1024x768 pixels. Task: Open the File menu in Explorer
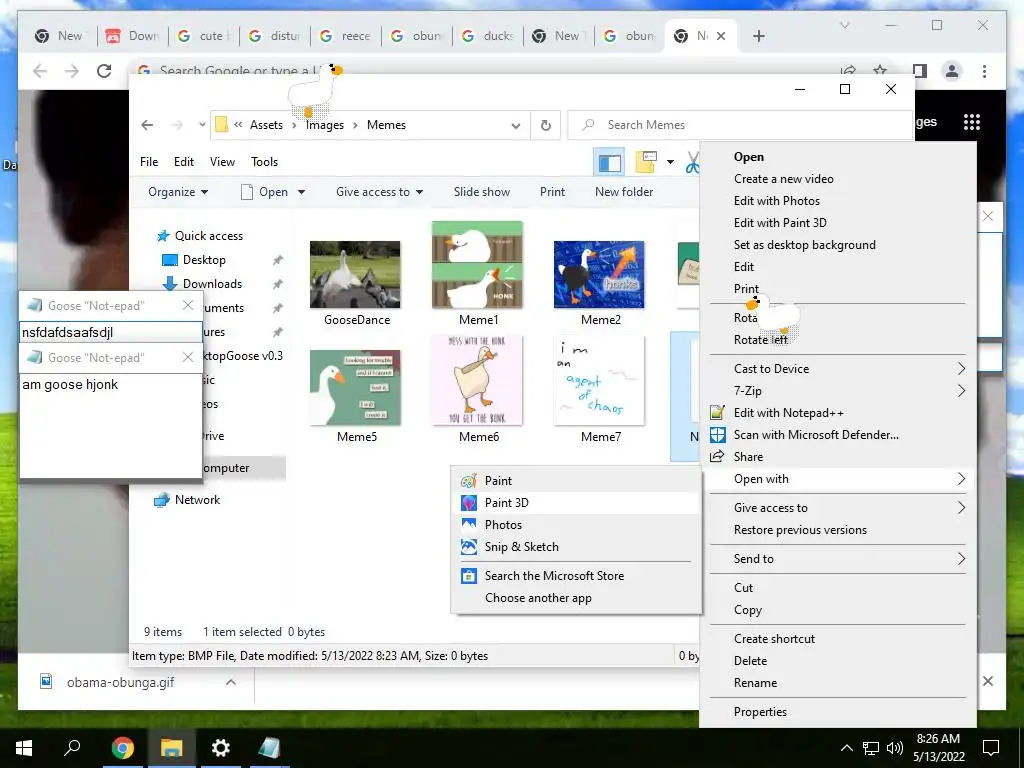click(149, 162)
